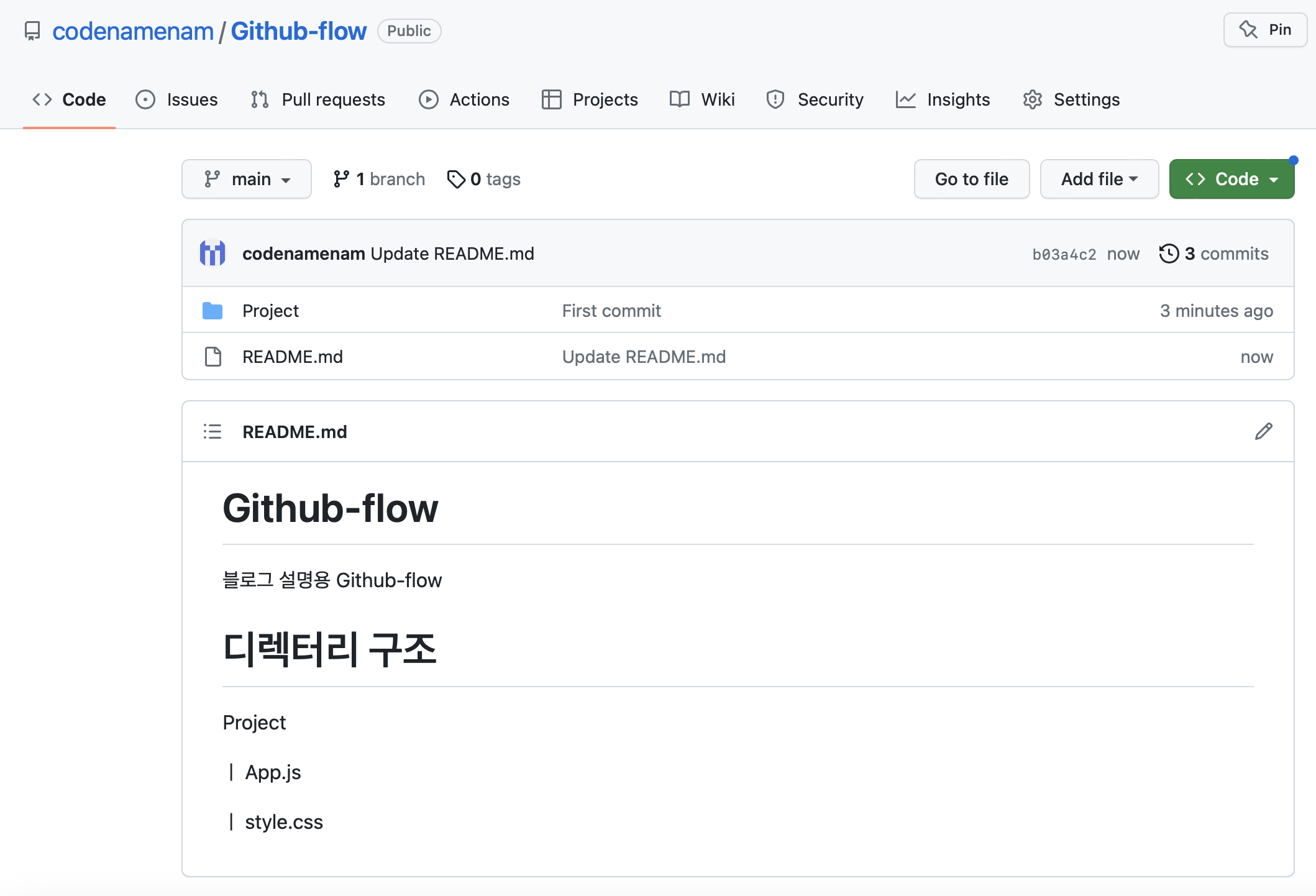Click the README.md file icon in file list

pyautogui.click(x=213, y=357)
